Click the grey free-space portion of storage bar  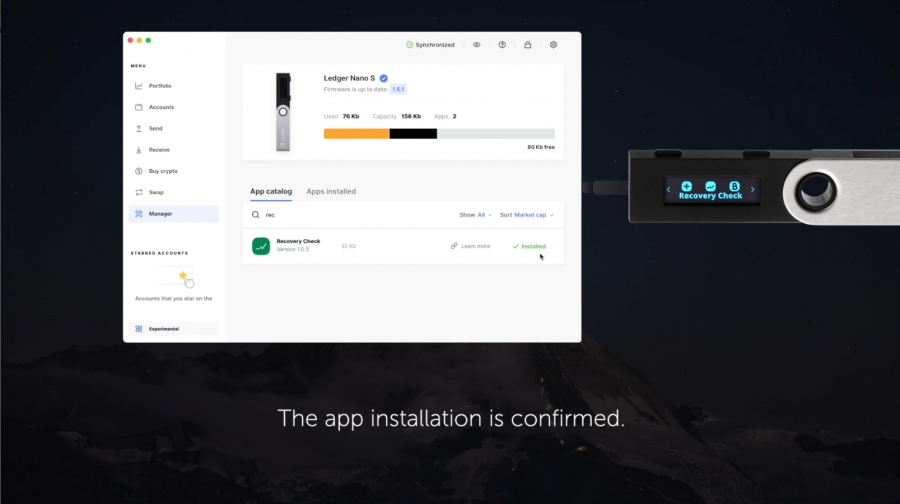[x=496, y=134]
